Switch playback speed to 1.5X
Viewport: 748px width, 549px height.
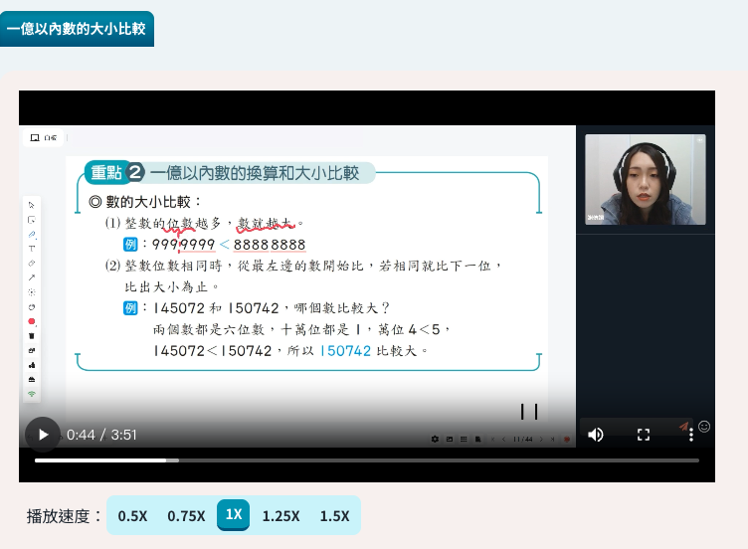(x=335, y=516)
